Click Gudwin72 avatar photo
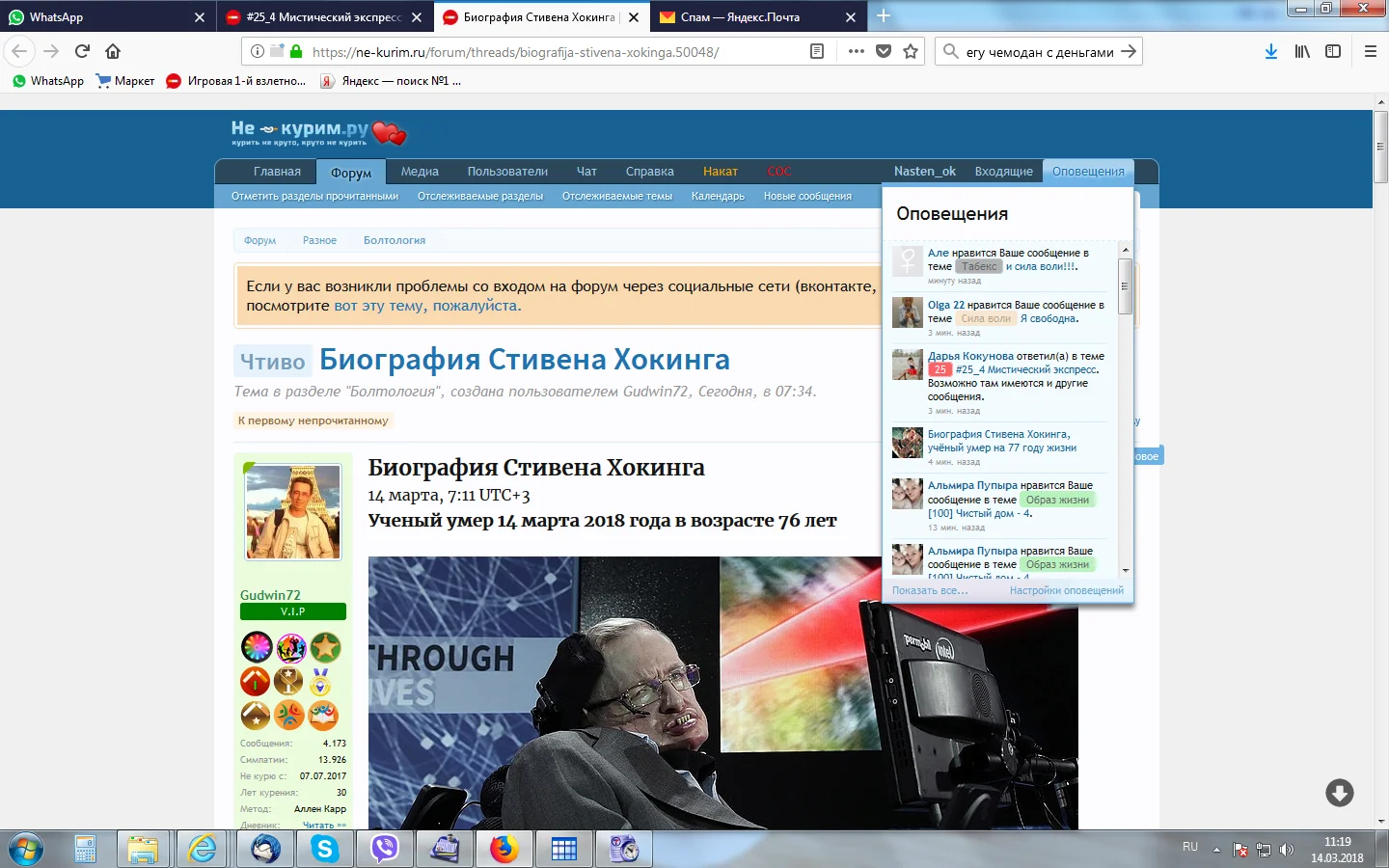 click(293, 512)
